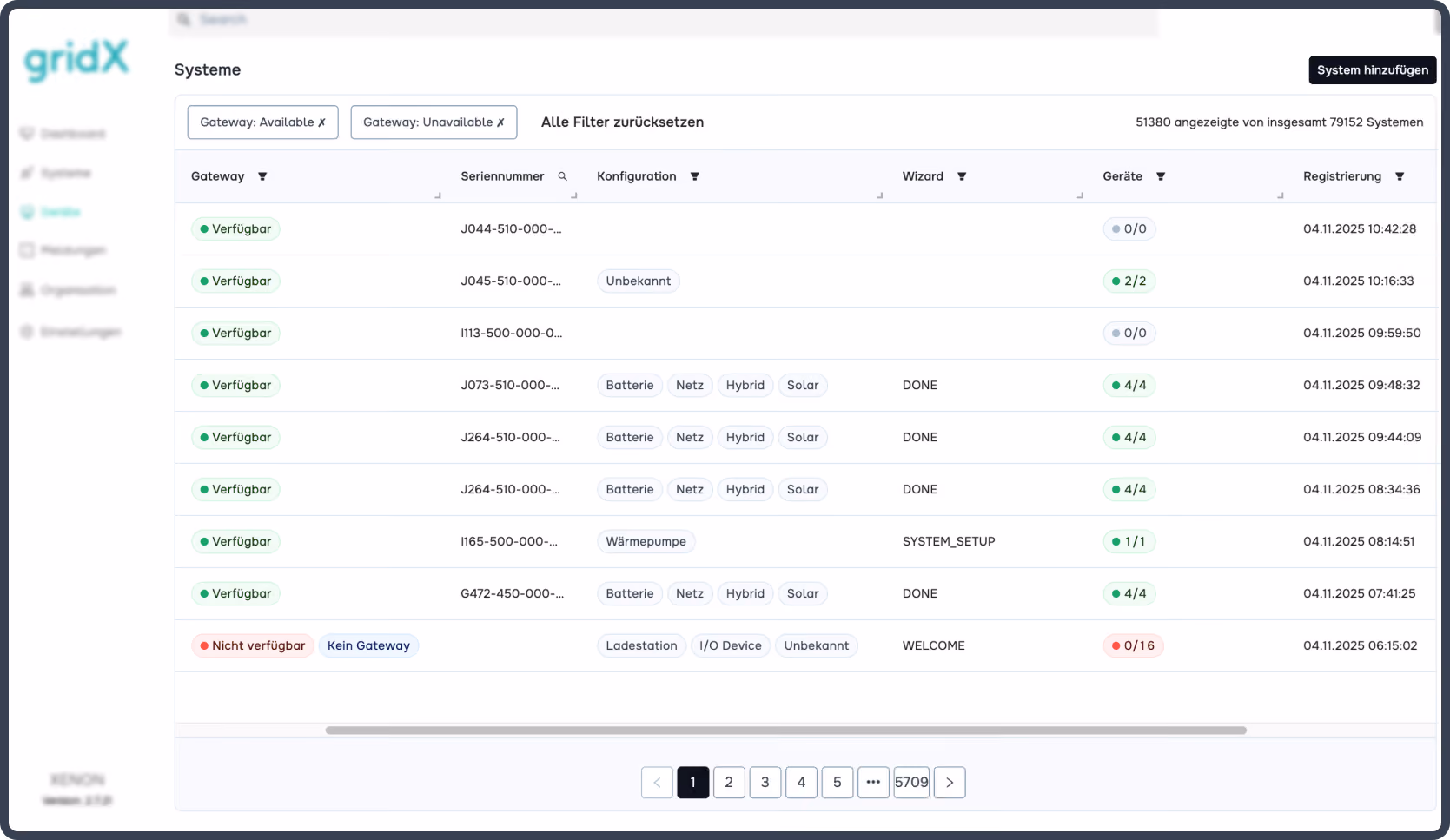The image size is (1450, 840).
Task: Remove the Gateway: Unavailable filter chip
Action: tap(500, 122)
